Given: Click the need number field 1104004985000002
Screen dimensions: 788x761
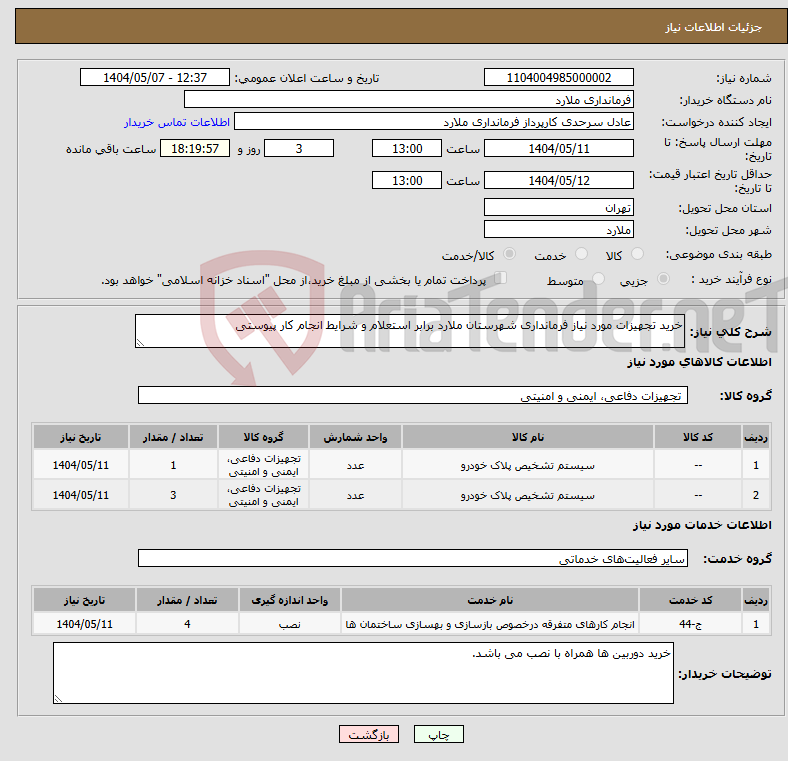Looking at the screenshot, I should tap(558, 77).
